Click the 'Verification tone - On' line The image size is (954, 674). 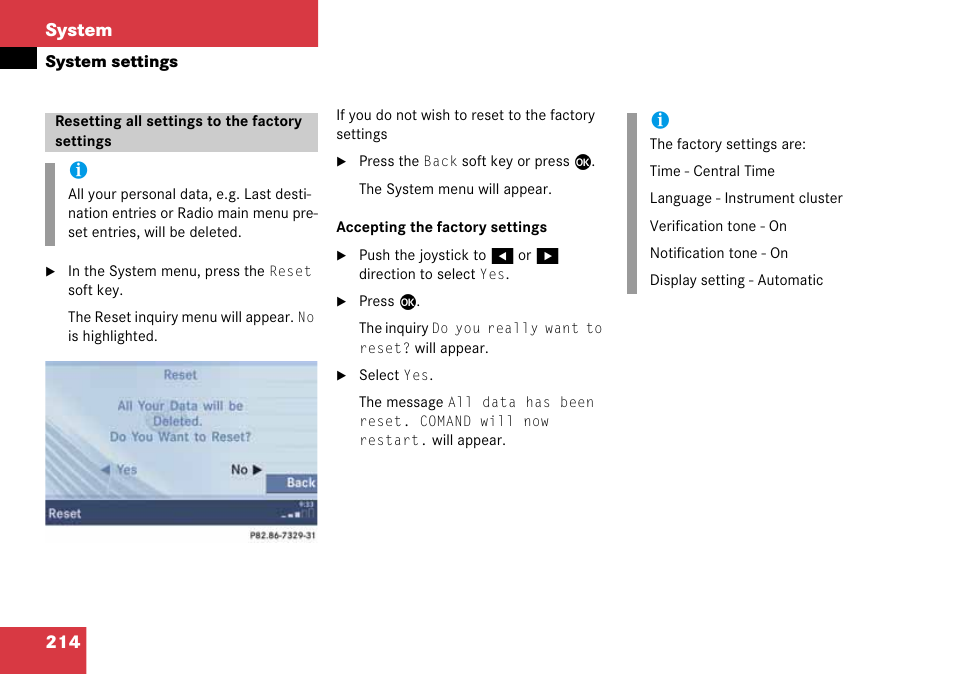click(x=718, y=226)
